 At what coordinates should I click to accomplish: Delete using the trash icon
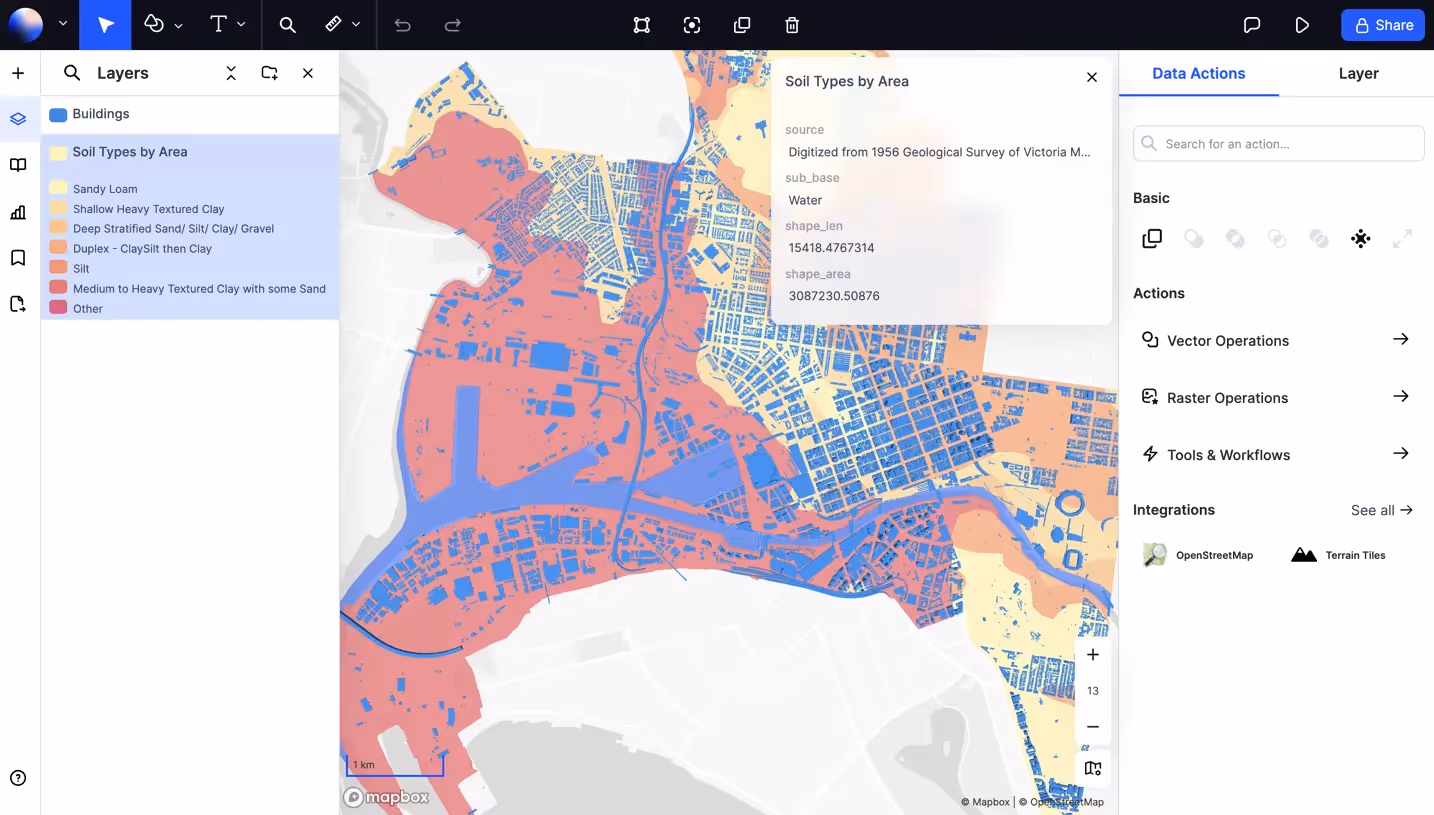point(791,25)
